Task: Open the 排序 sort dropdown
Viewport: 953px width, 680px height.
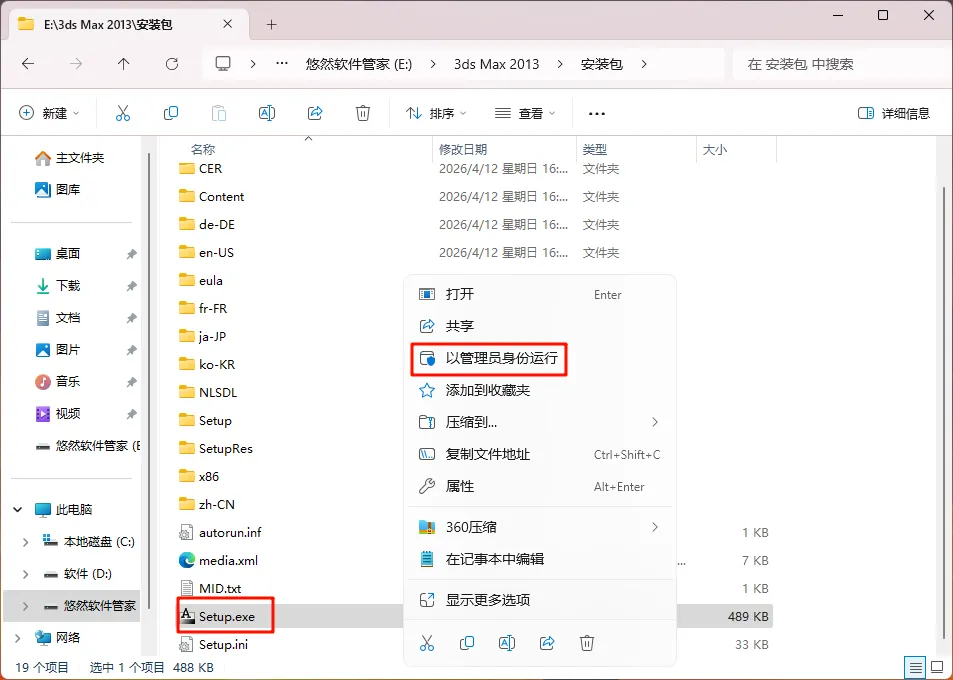Action: (x=436, y=114)
